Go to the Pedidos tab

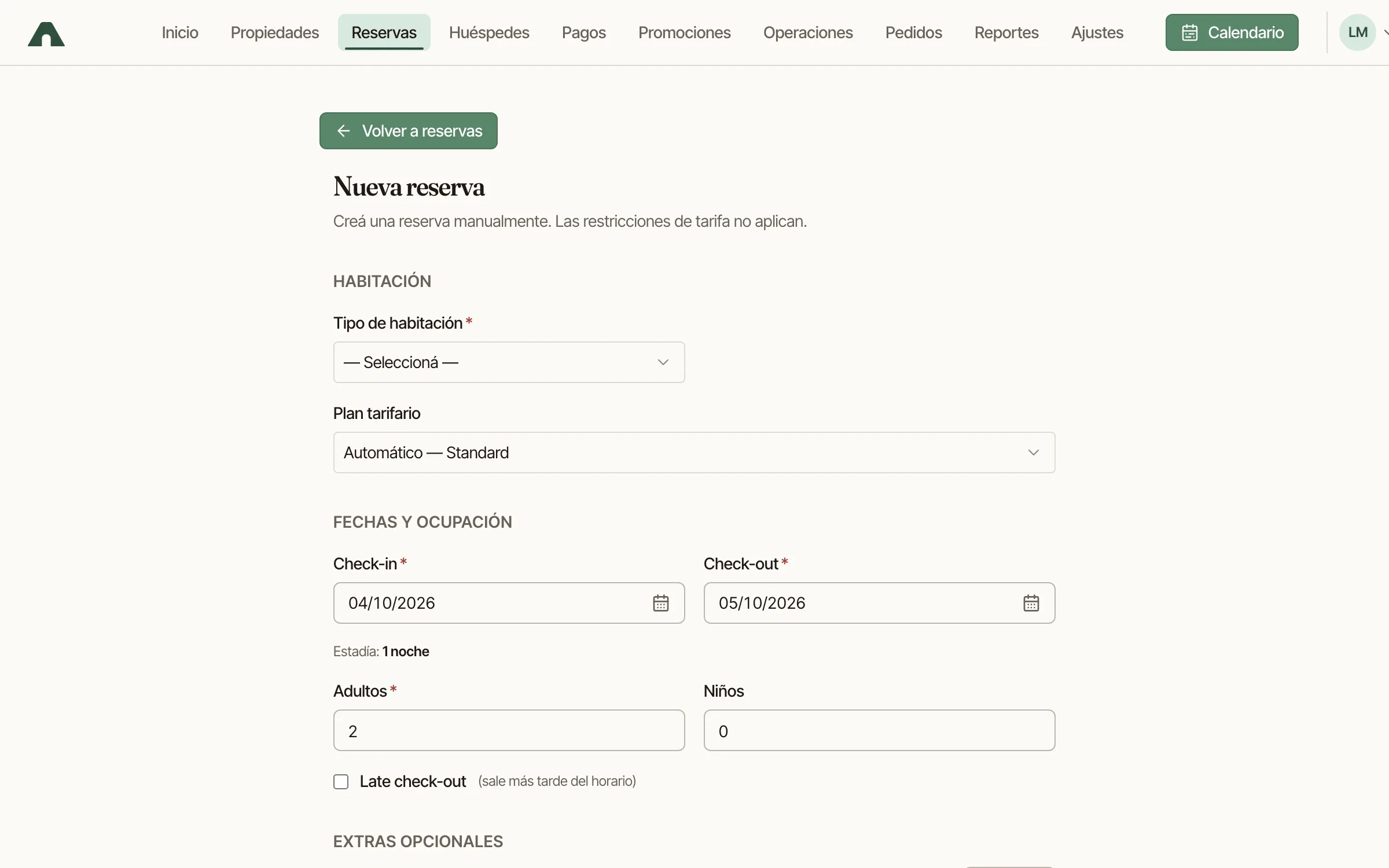(913, 32)
